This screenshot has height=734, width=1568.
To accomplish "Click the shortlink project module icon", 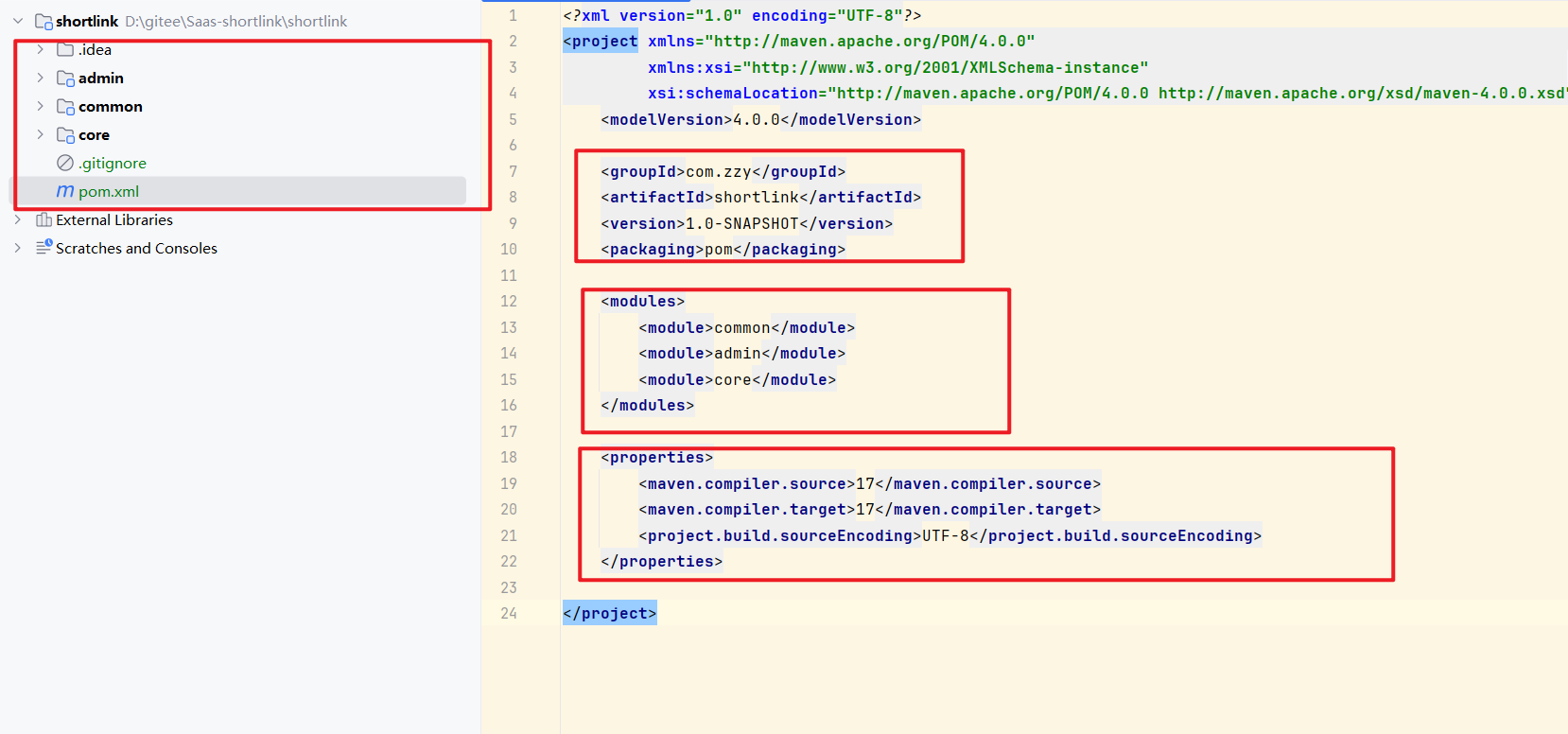I will [x=44, y=21].
